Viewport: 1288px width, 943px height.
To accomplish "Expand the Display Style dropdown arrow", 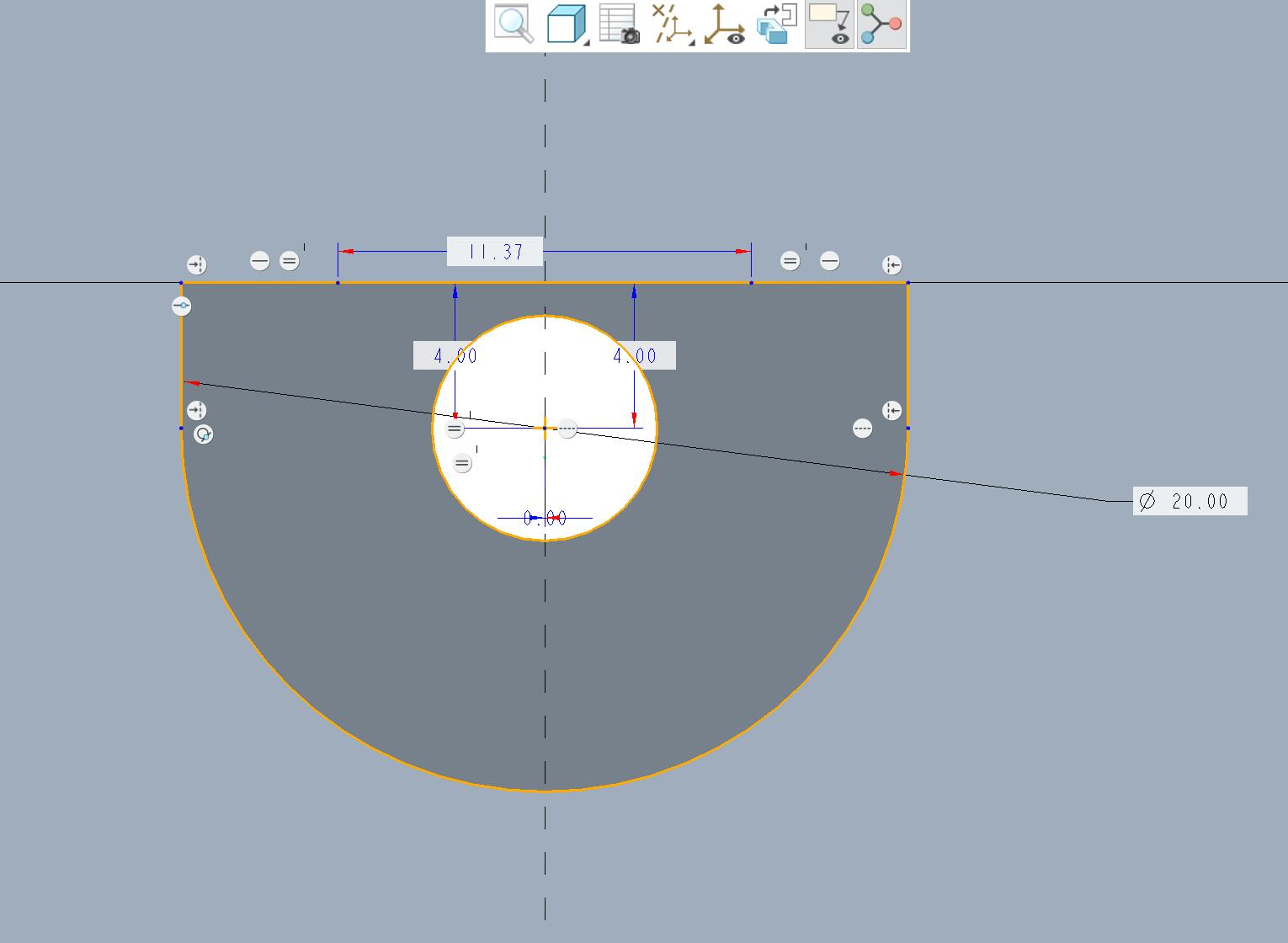I will (x=587, y=41).
